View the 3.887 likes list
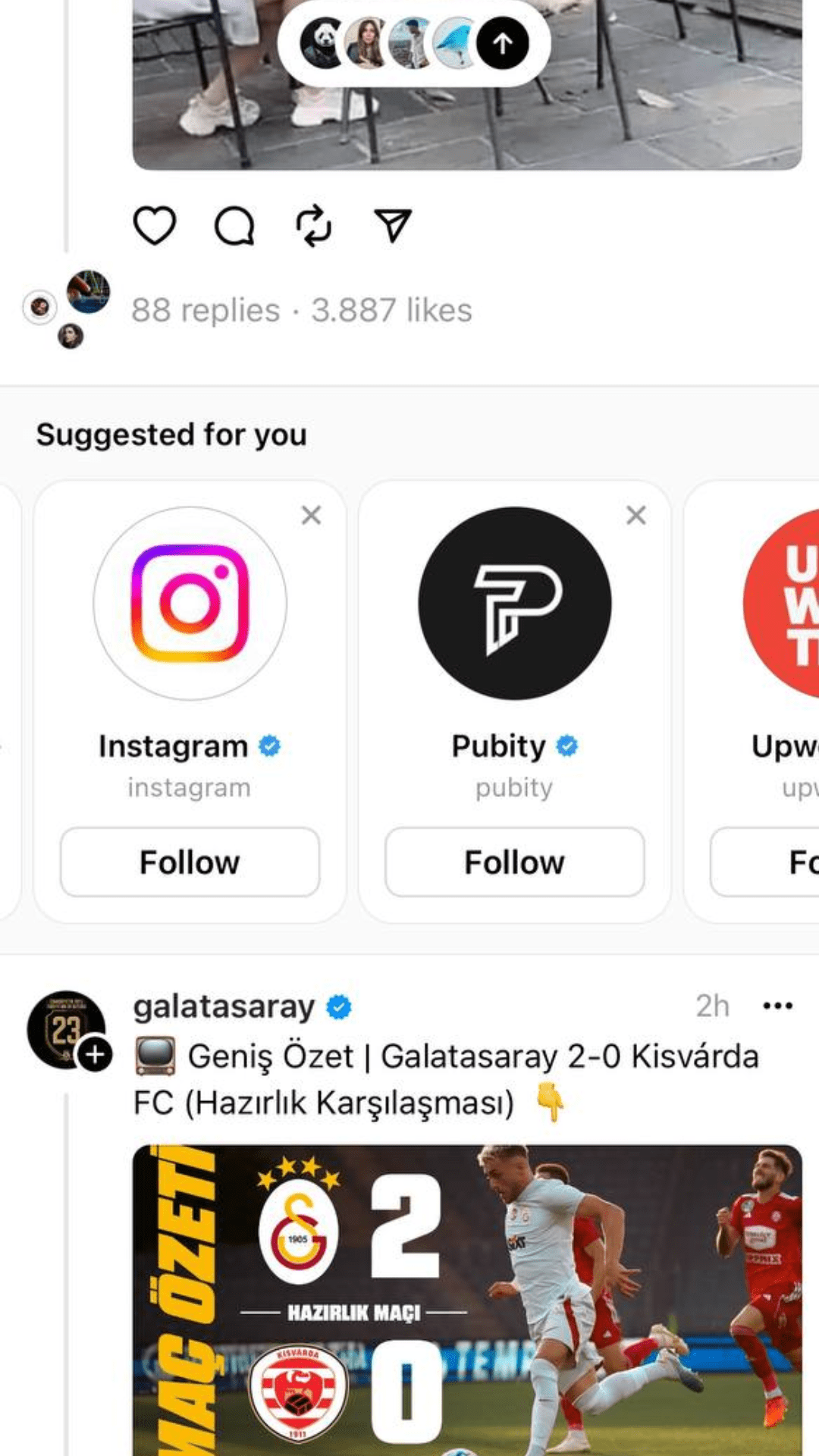 click(x=391, y=310)
